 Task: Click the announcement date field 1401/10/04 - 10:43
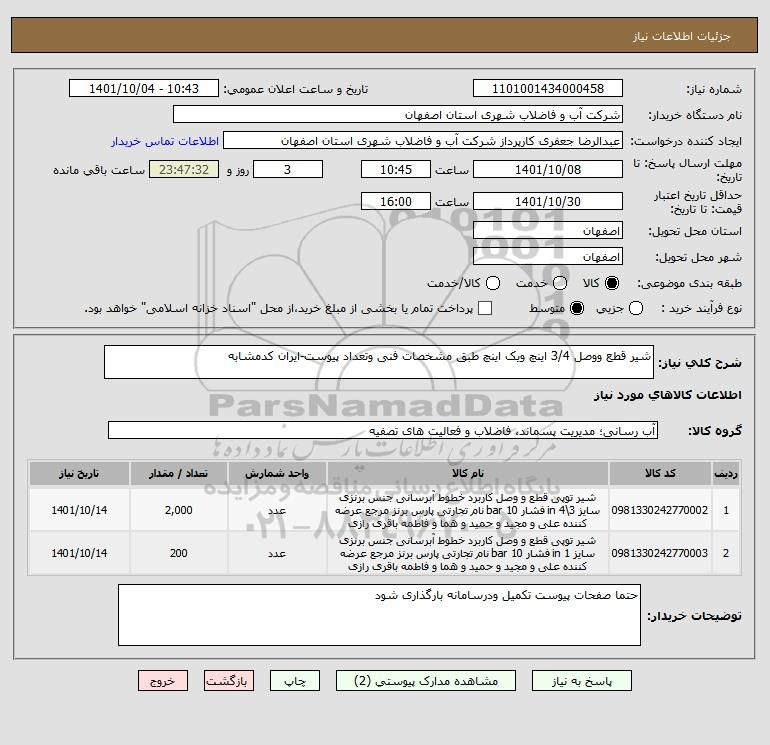143,88
